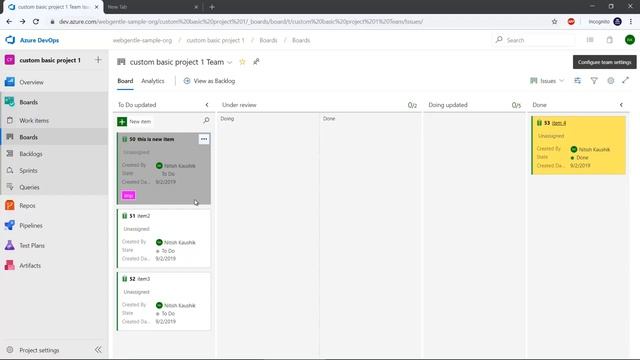Enter full screen mode on board

(626, 80)
